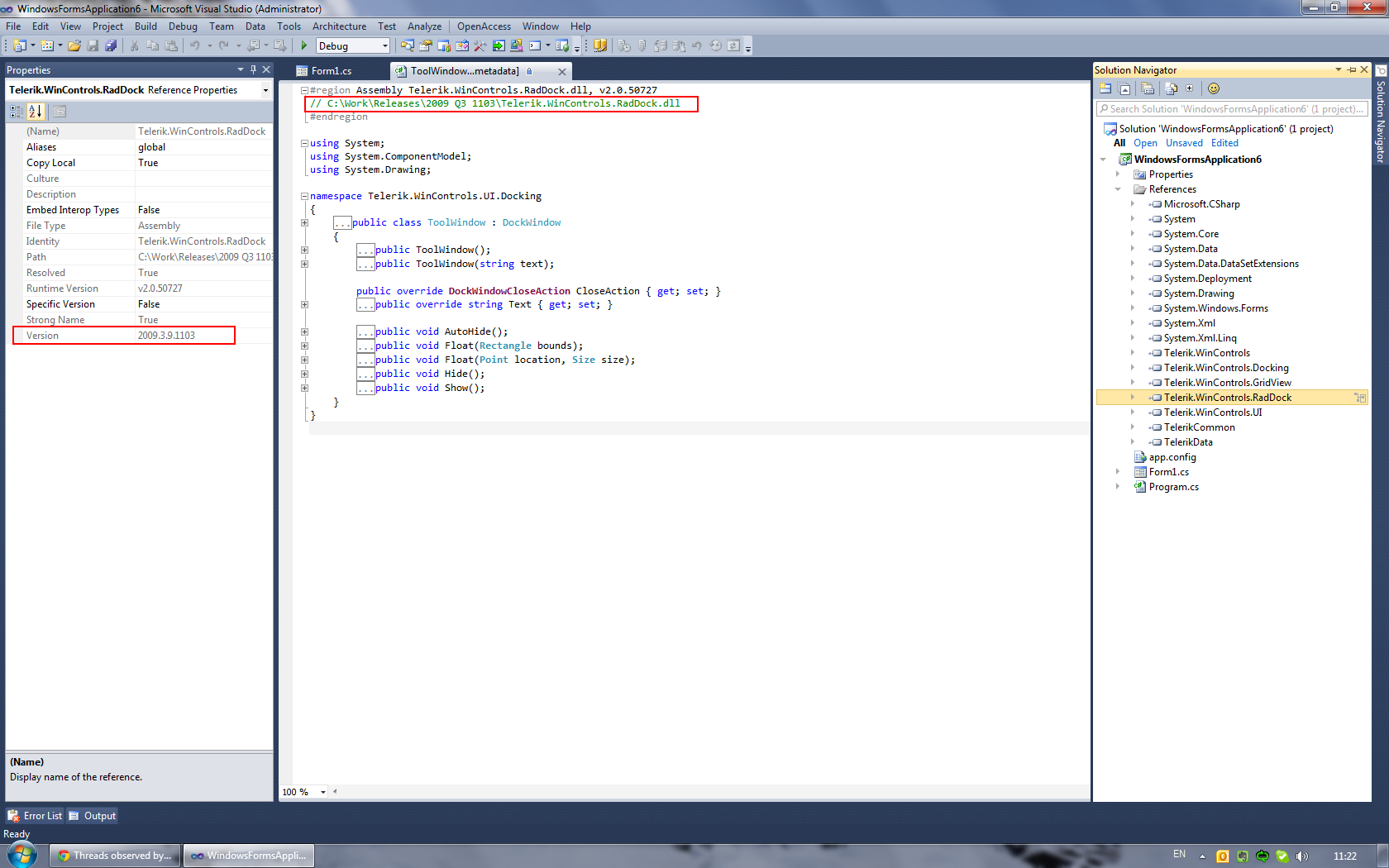Click the Error List icon at the bottom
The image size is (1389, 868).
[14, 816]
